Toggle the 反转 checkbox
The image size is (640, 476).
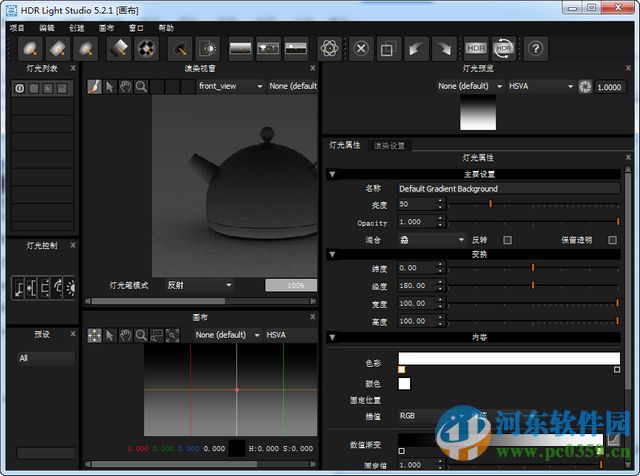tap(507, 240)
